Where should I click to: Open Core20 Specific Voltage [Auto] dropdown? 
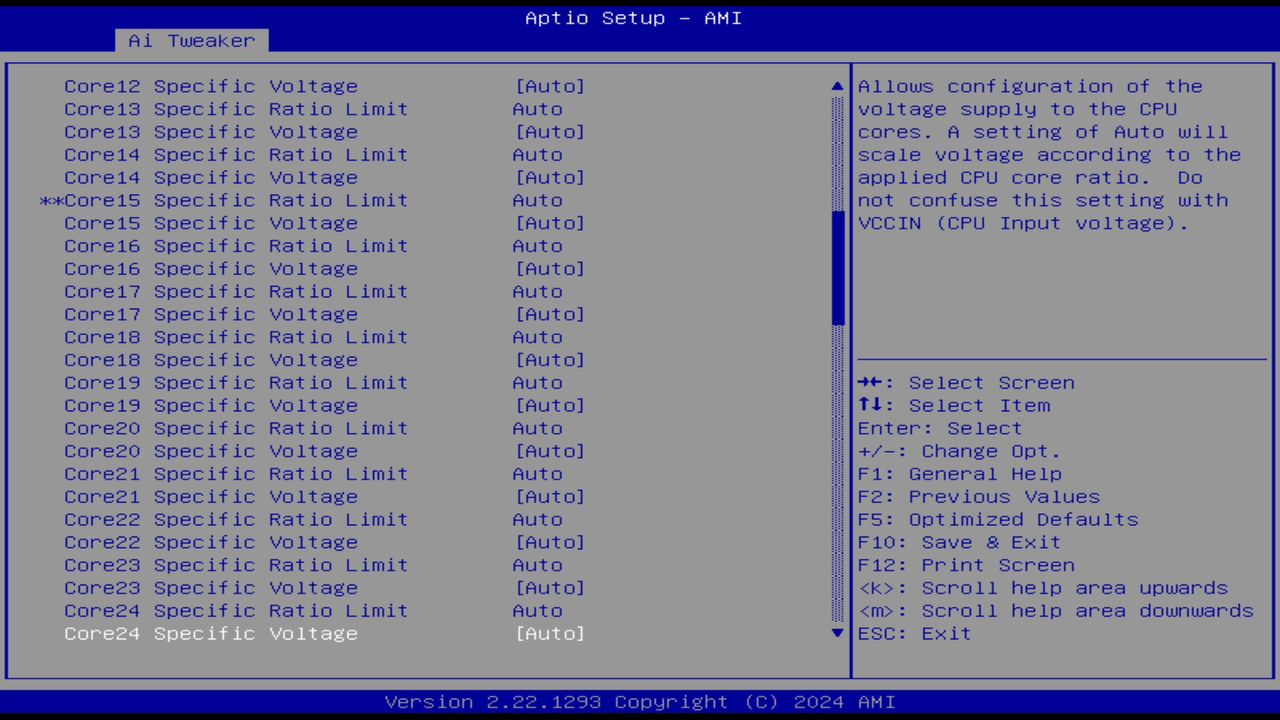pyautogui.click(x=550, y=451)
